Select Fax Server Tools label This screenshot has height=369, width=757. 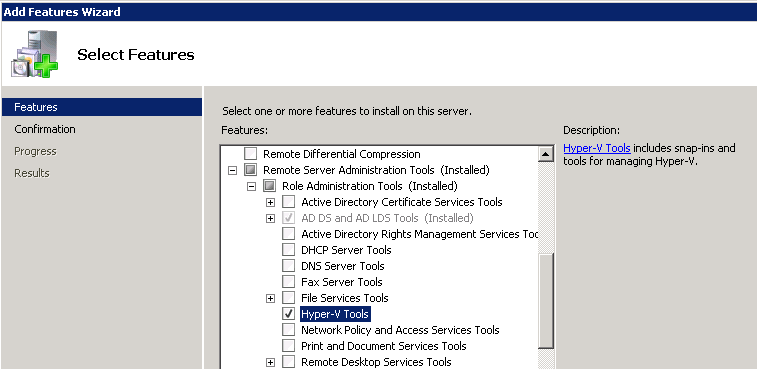coord(341,282)
